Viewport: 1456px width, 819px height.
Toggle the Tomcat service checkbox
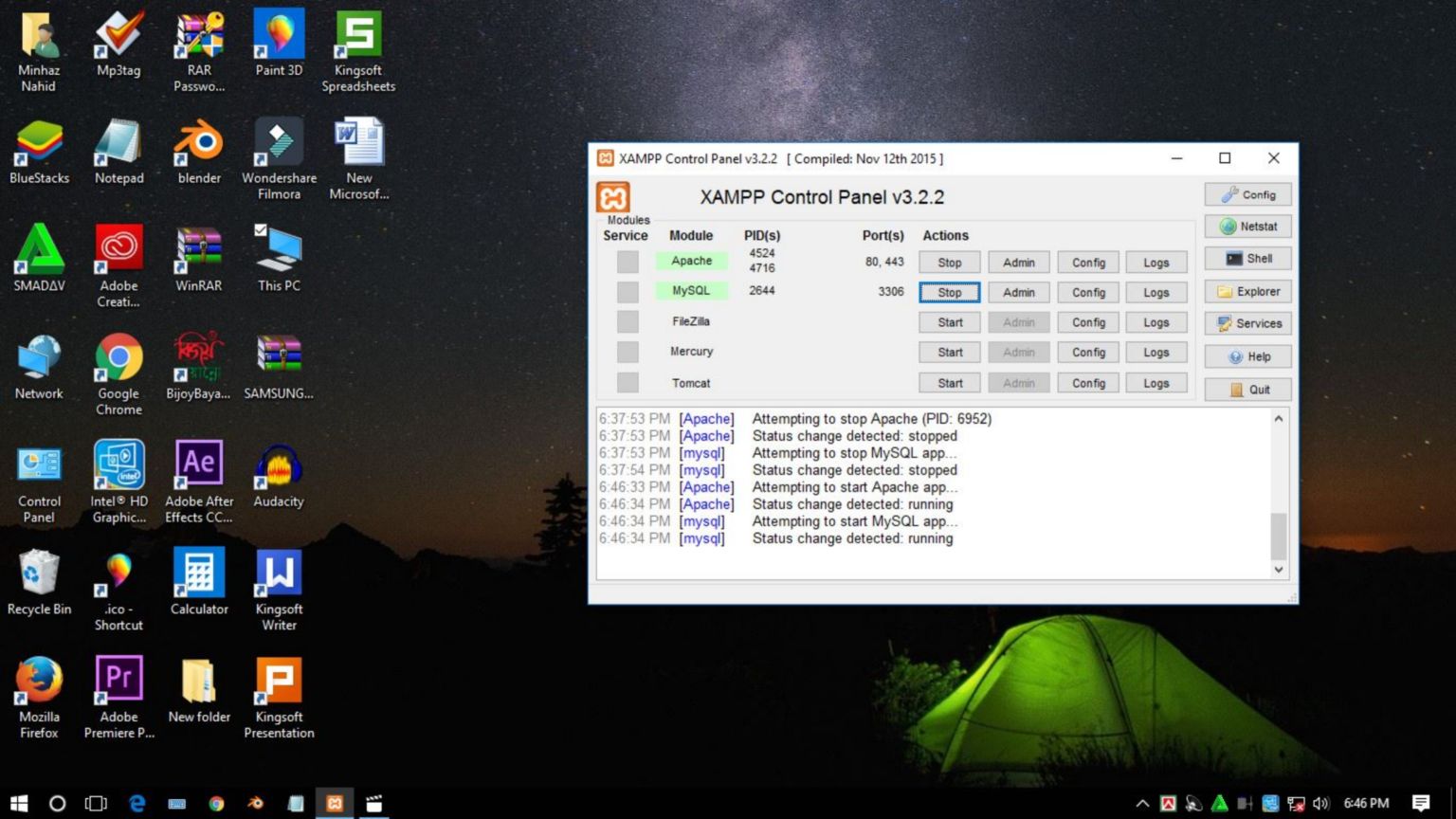628,383
